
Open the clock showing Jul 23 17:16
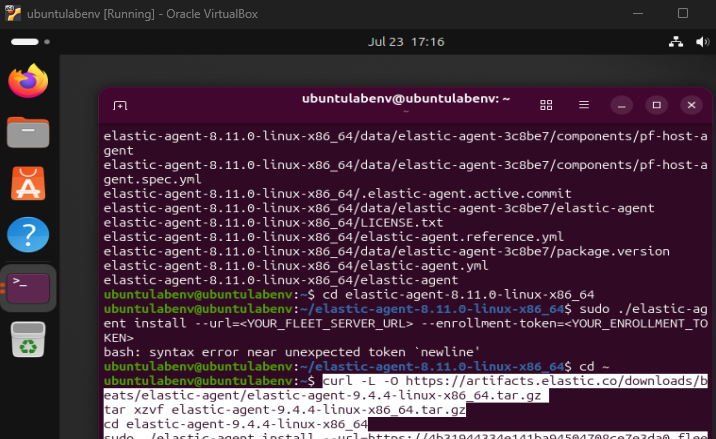click(406, 42)
